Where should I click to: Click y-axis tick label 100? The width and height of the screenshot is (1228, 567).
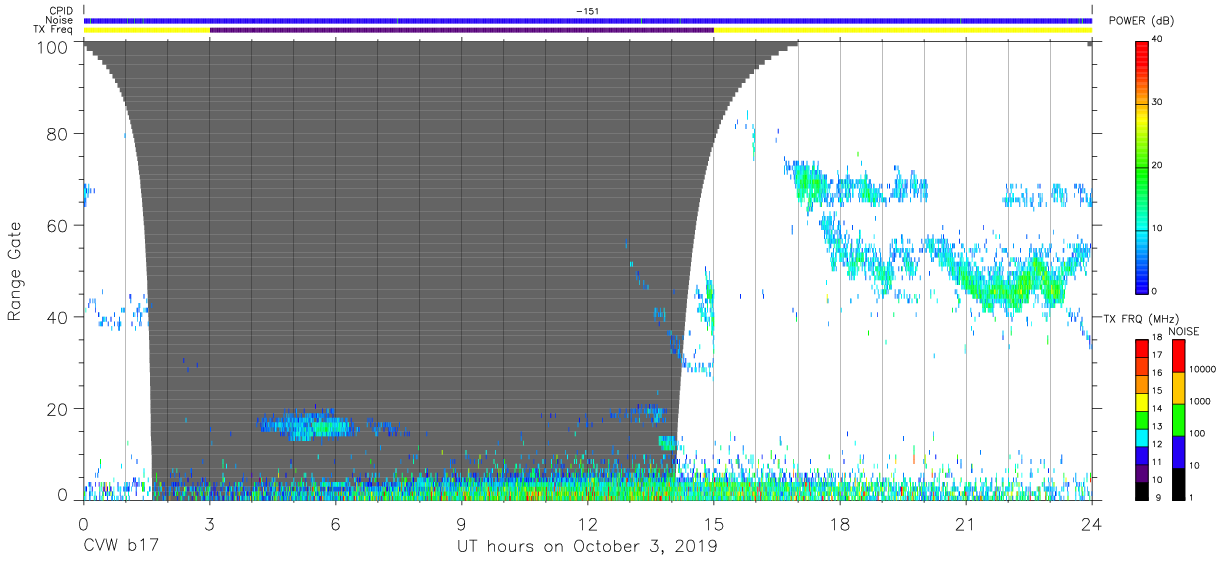(54, 47)
